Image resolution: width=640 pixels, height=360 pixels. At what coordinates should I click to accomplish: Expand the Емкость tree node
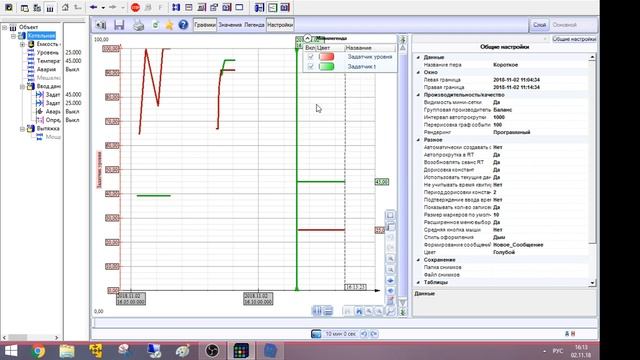coord(22,44)
